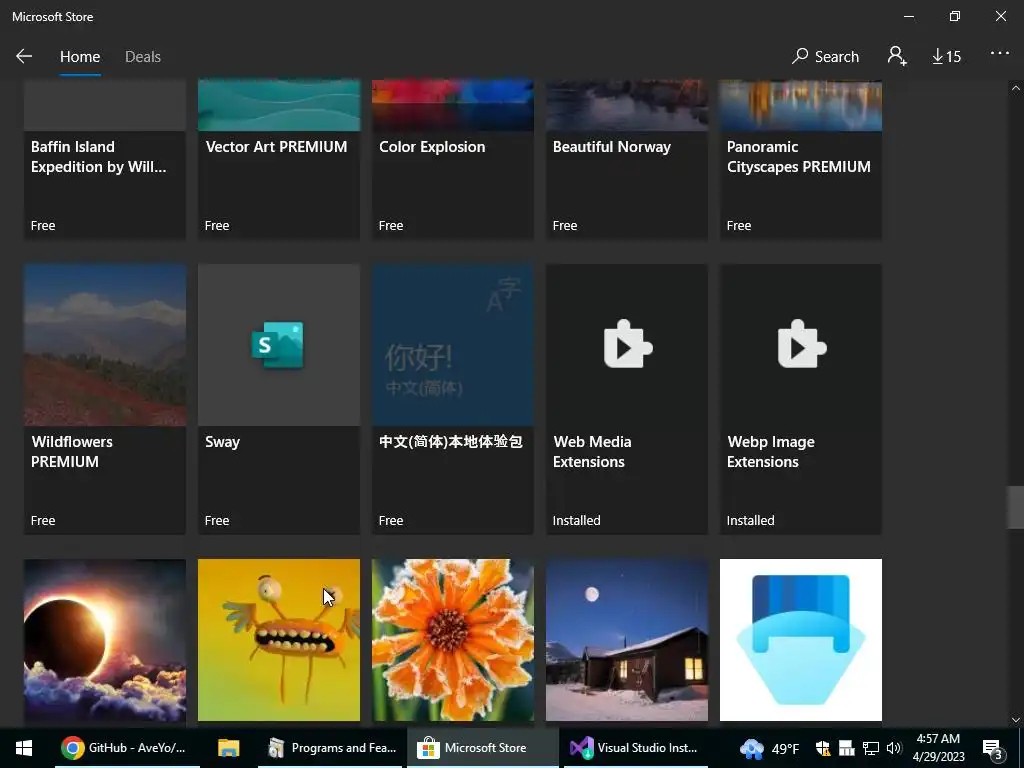Open Color Explosion theme
Viewport: 1024px width, 768px height.
coord(453,160)
